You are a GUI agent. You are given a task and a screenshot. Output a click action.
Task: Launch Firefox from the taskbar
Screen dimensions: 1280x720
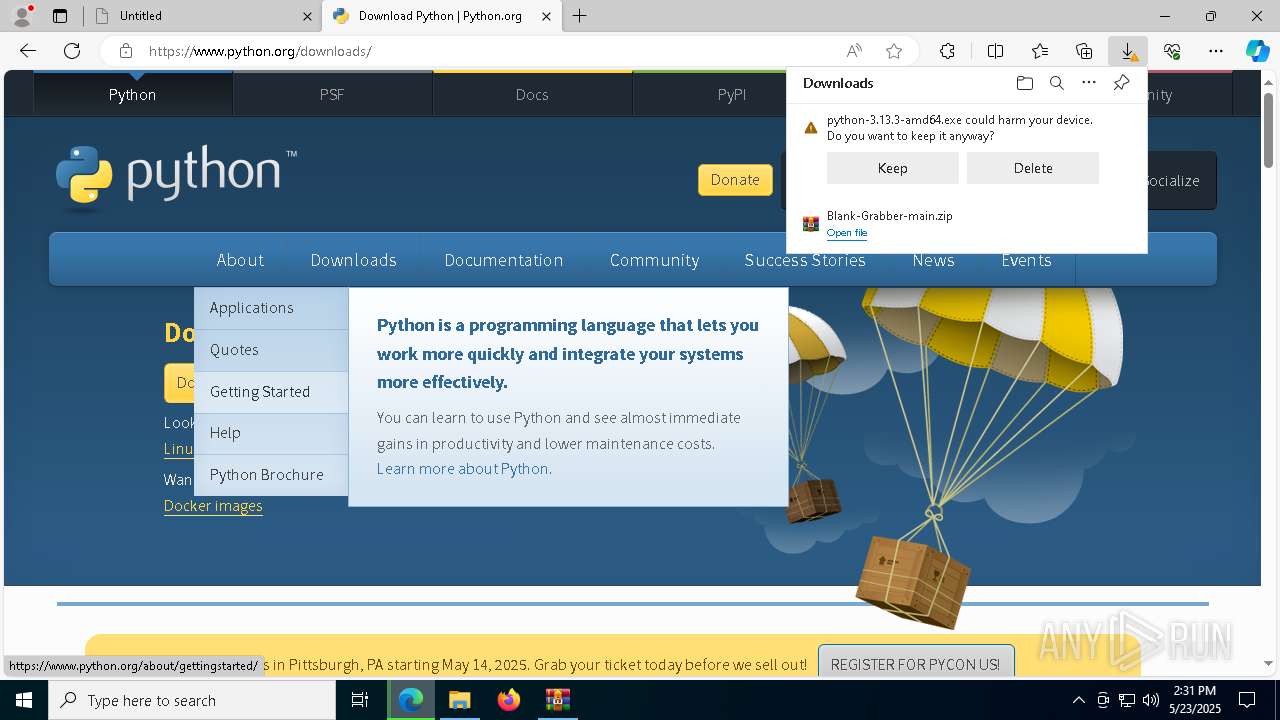509,700
